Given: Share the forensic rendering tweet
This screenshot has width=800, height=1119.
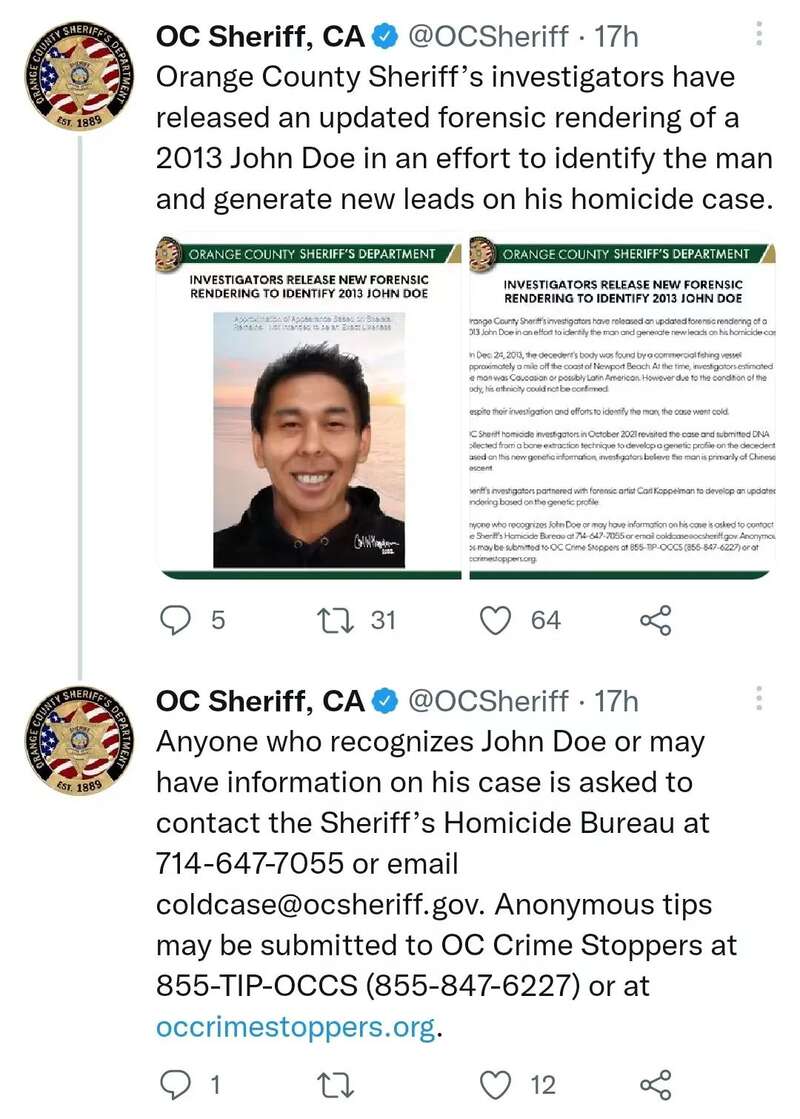Looking at the screenshot, I should point(654,621).
